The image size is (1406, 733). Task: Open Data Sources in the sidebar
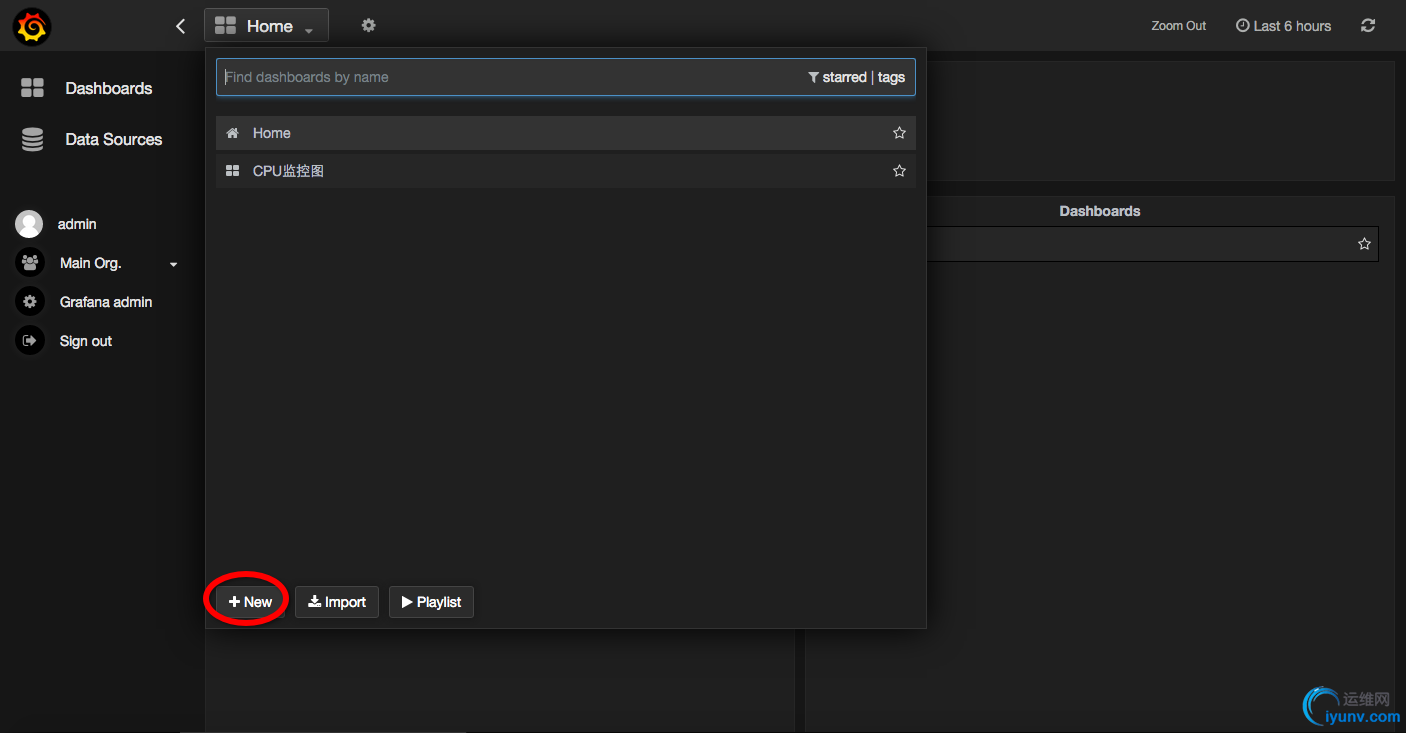pyautogui.click(x=92, y=139)
